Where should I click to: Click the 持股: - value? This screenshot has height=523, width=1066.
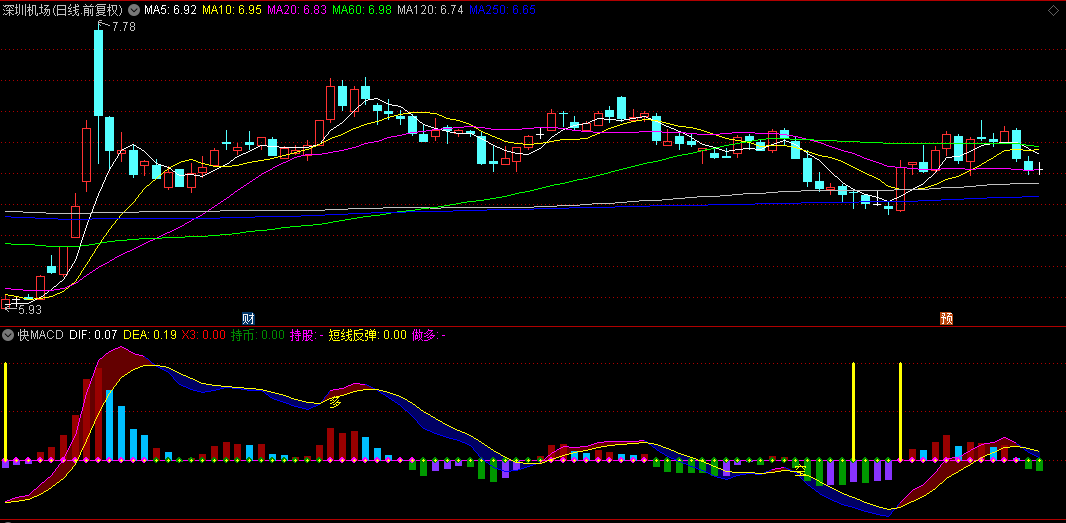pyautogui.click(x=307, y=335)
